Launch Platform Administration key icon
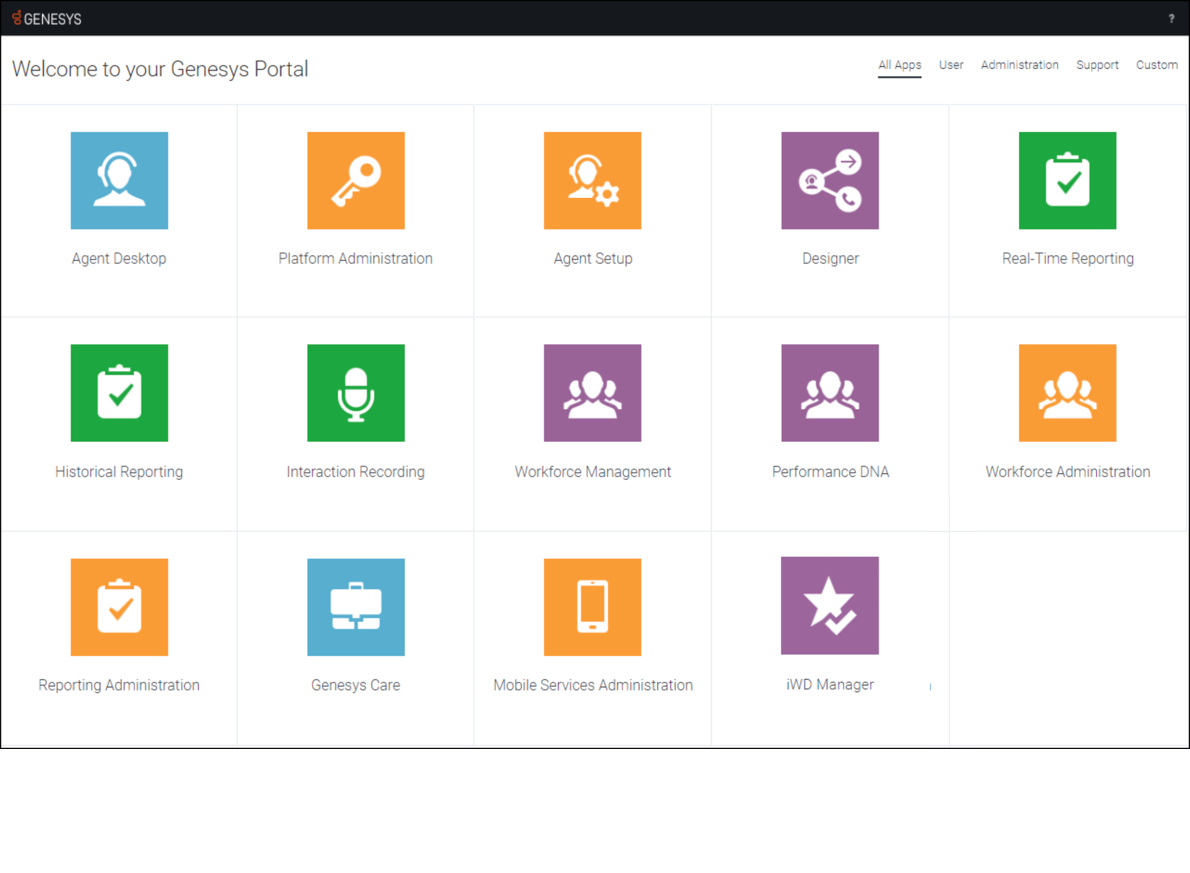 tap(356, 181)
